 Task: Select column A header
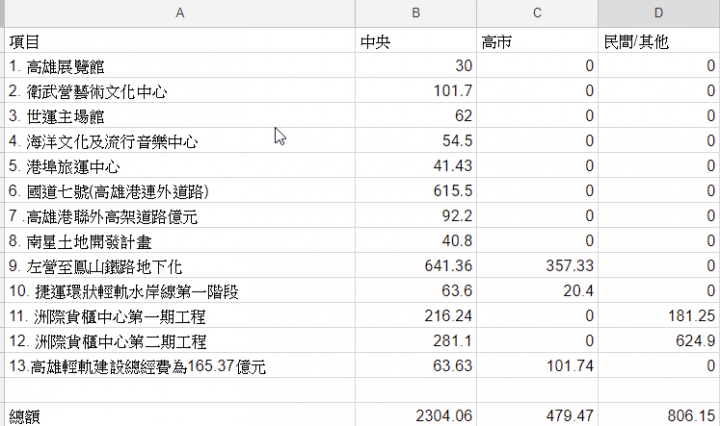point(180,13)
